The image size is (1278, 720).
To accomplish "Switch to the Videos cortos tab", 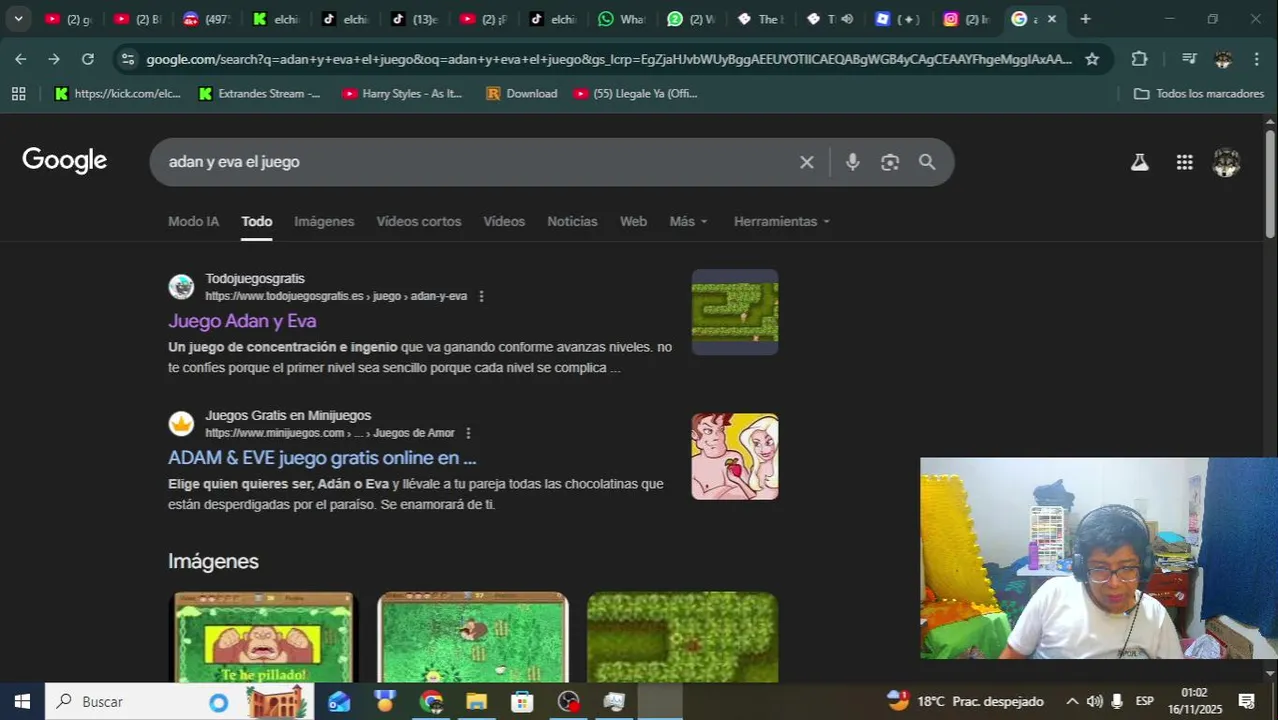I will click(418, 221).
